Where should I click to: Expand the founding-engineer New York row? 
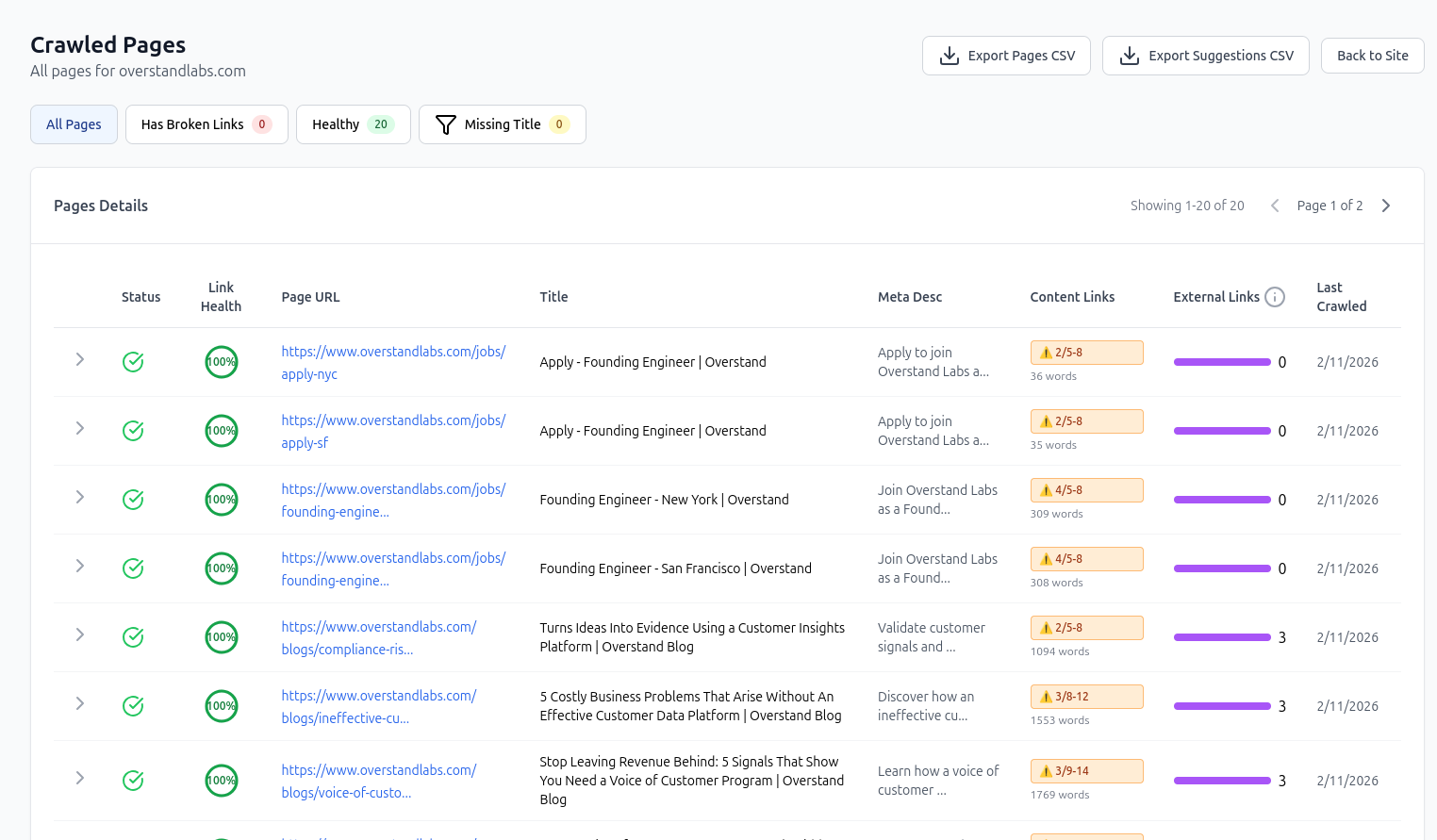(79, 497)
